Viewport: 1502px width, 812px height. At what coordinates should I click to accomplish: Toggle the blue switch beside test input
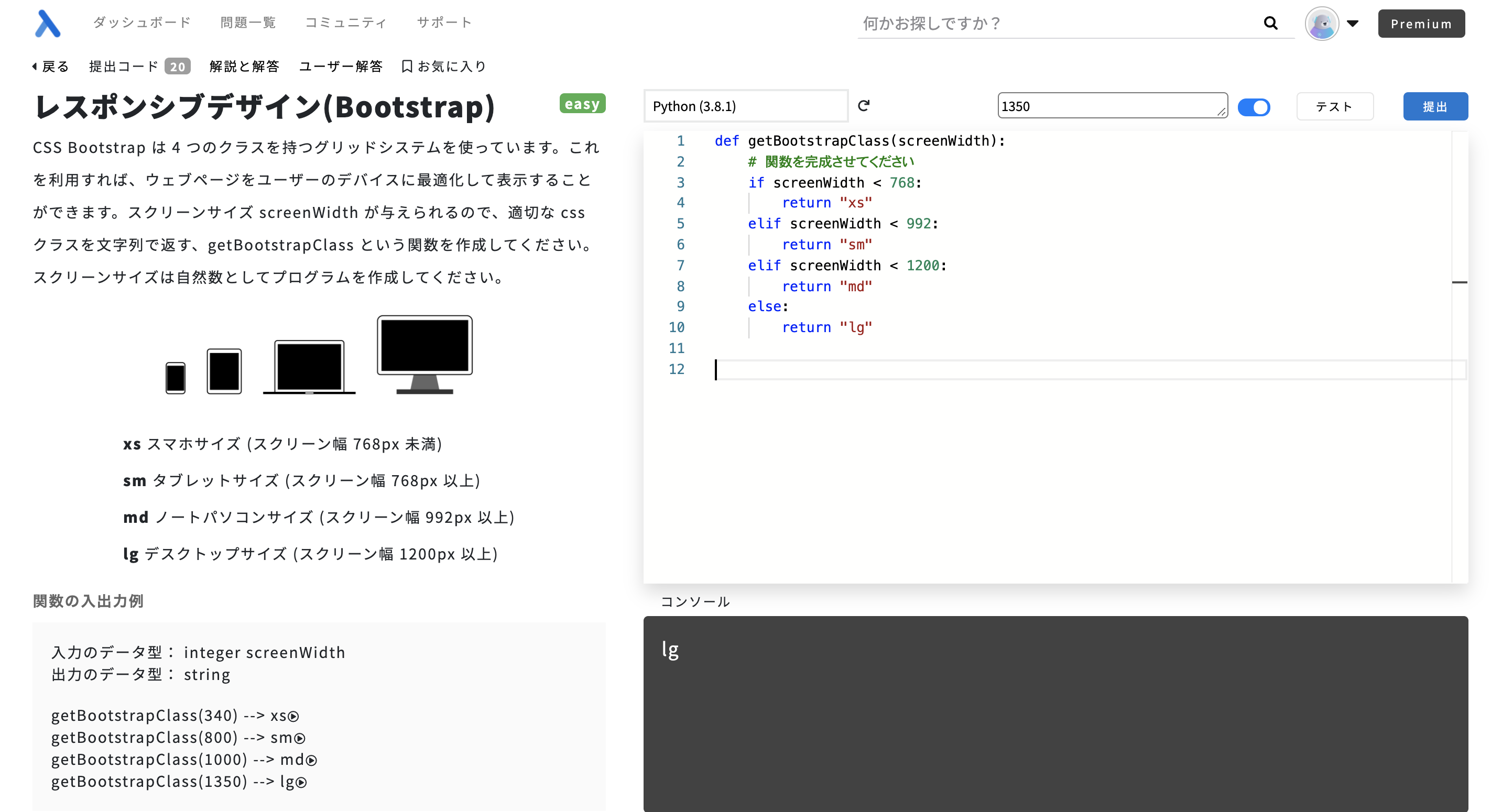click(1254, 107)
